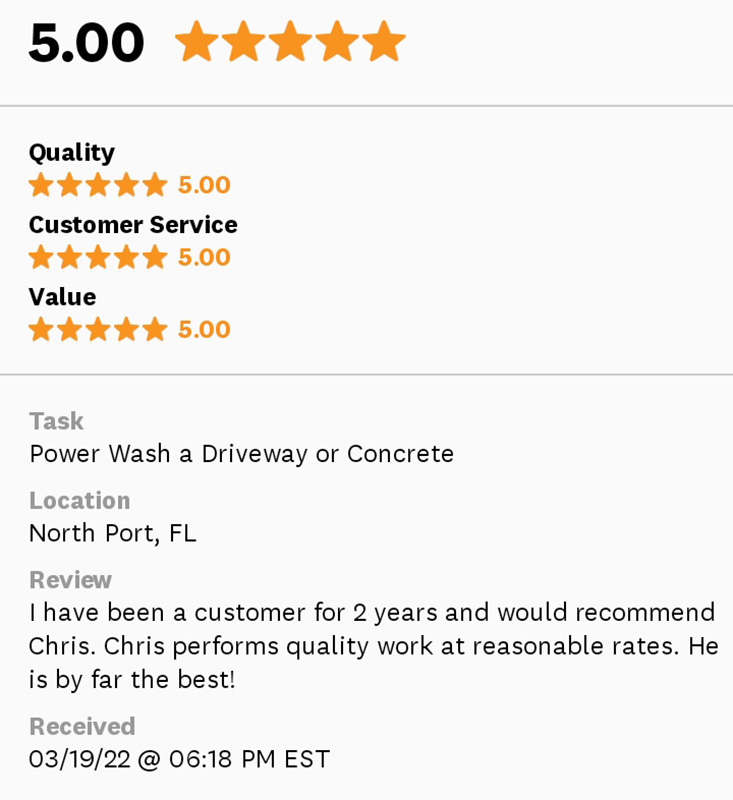733x800 pixels.
Task: Click the North Port, FL location text
Action: click(x=112, y=533)
